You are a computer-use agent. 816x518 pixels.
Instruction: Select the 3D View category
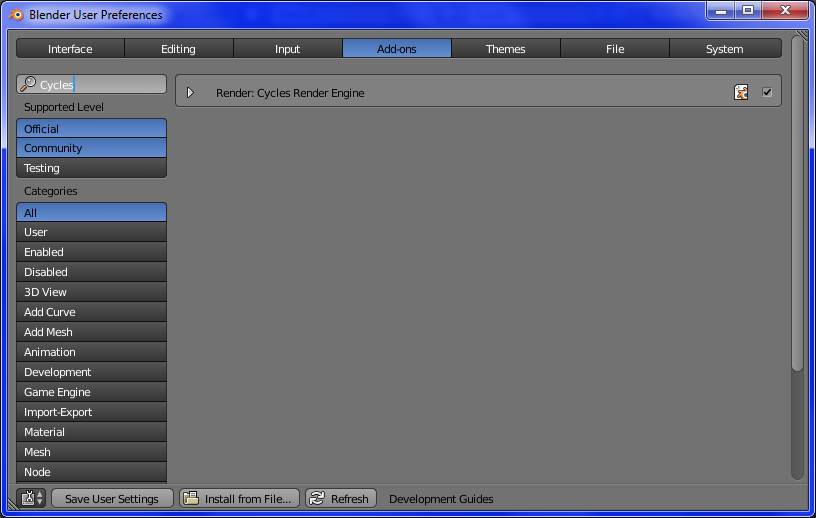[x=92, y=292]
